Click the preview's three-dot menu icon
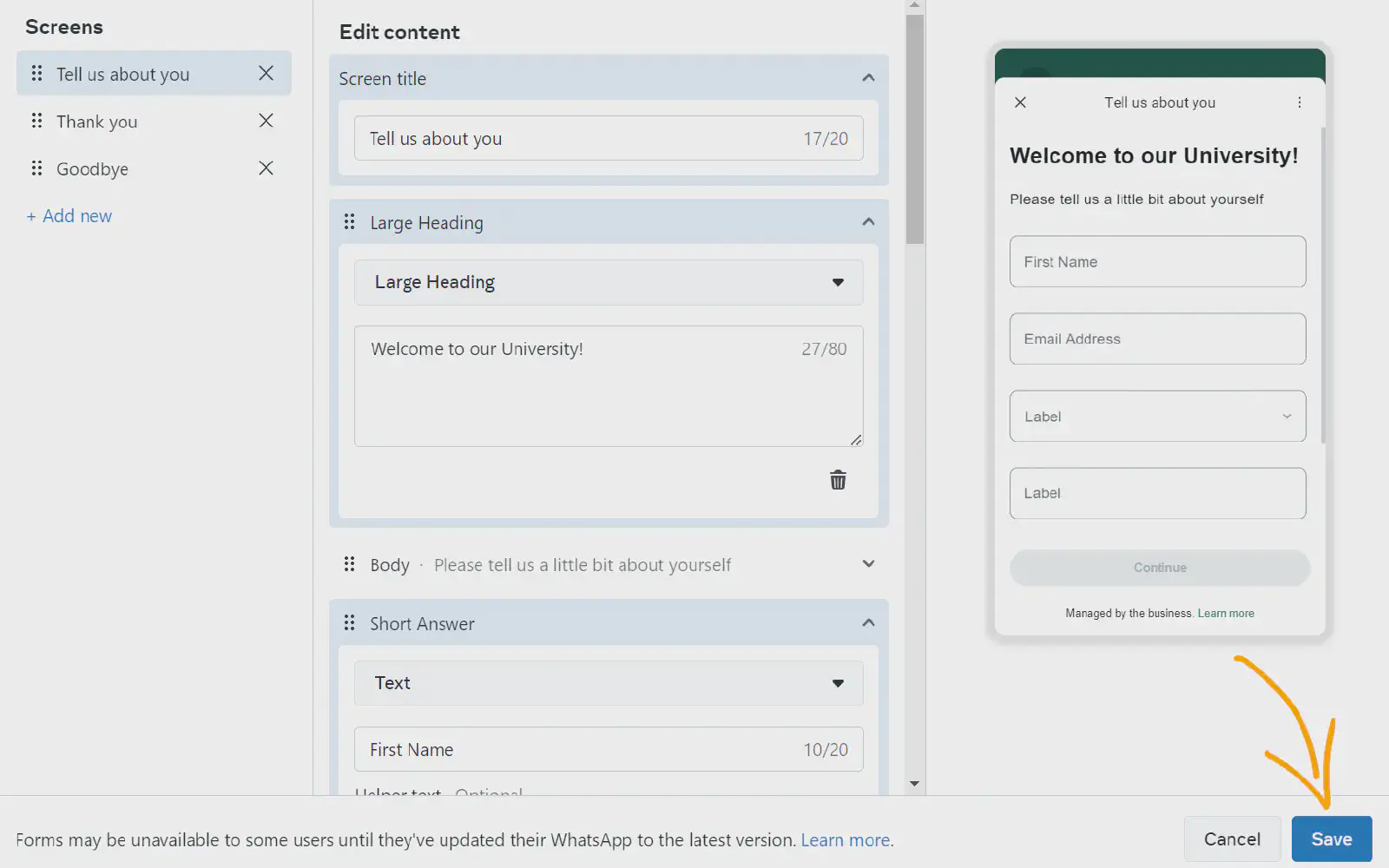The image size is (1389, 868). coord(1299,102)
